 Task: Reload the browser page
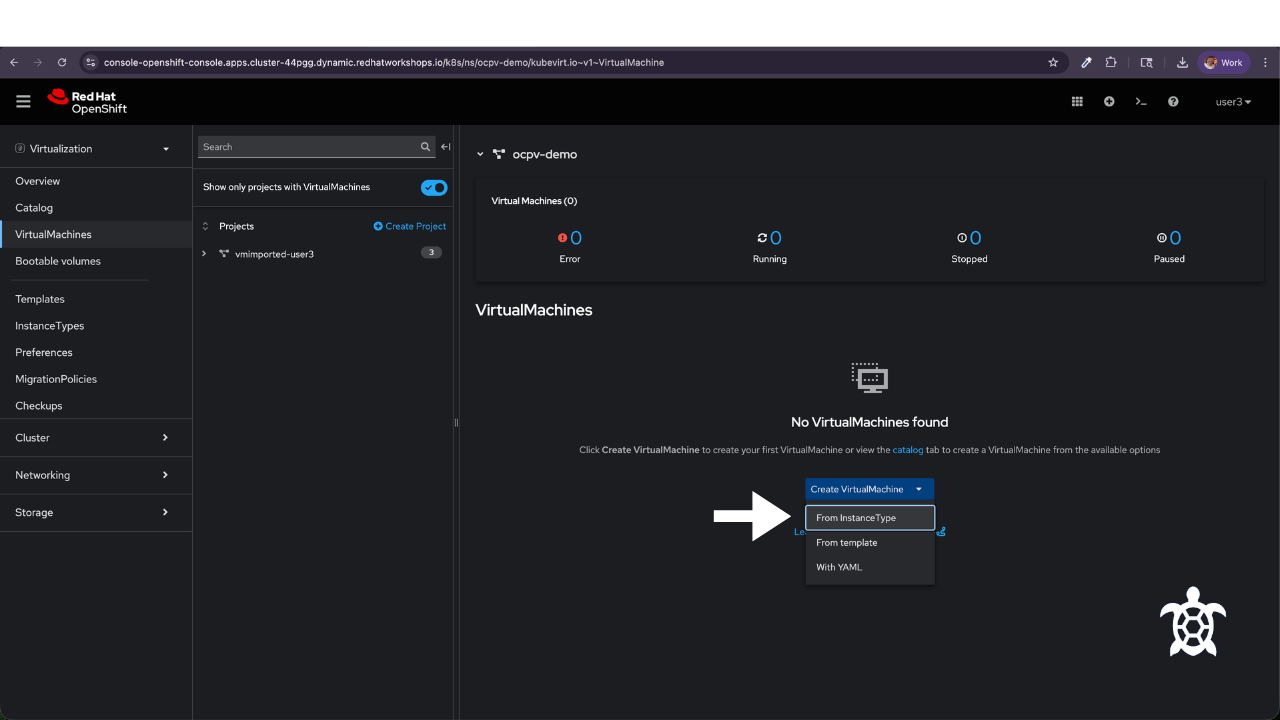[x=62, y=62]
